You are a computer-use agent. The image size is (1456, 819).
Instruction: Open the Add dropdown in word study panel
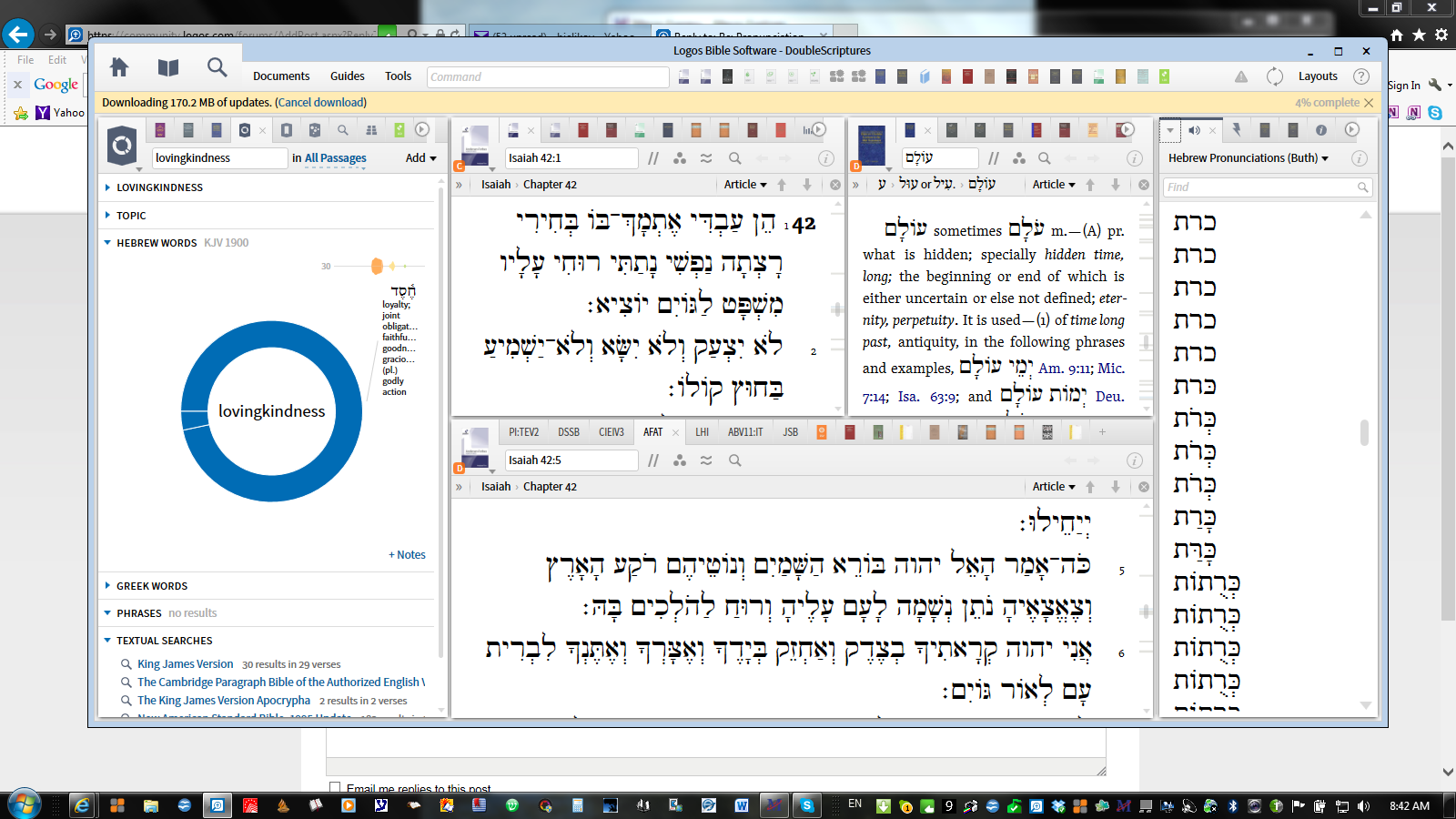pyautogui.click(x=420, y=158)
